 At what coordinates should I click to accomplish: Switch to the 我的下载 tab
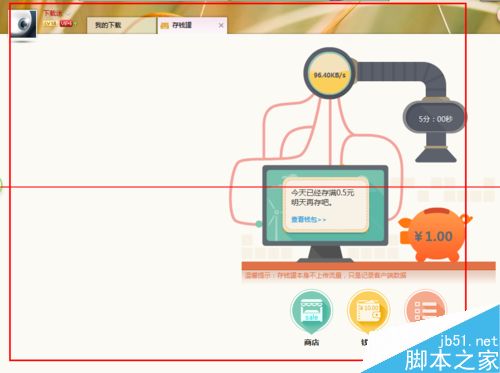point(121,25)
